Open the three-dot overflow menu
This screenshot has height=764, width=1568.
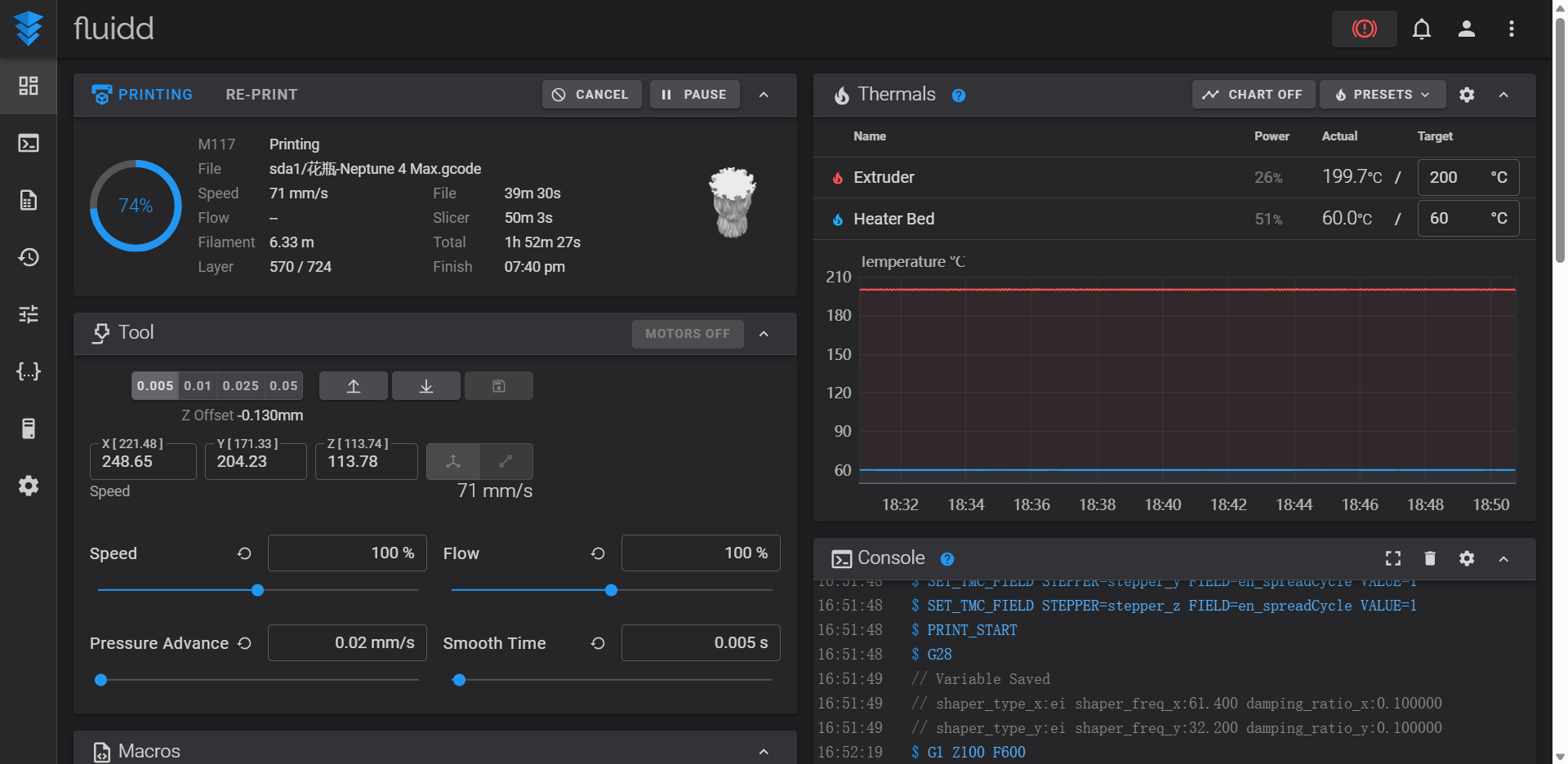[x=1512, y=29]
